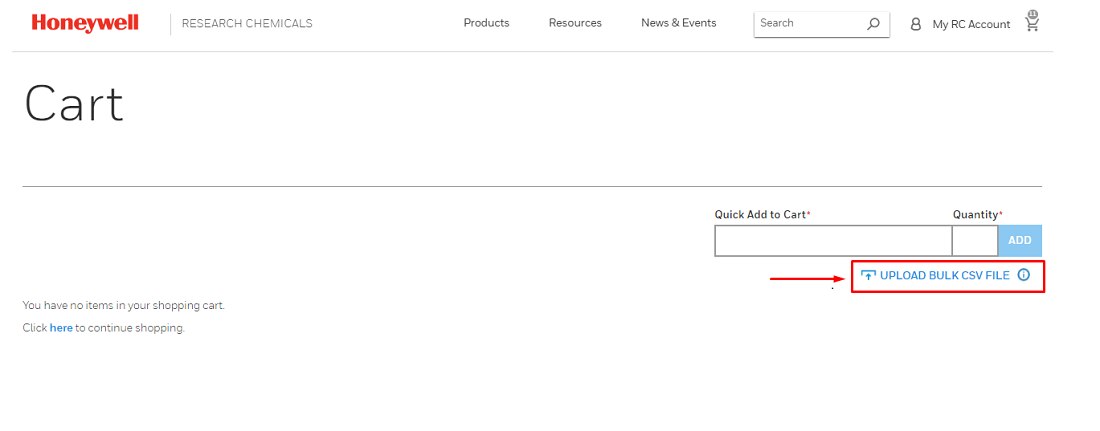Focus the Search text field
This screenshot has width=1100, height=431.
point(808,23)
